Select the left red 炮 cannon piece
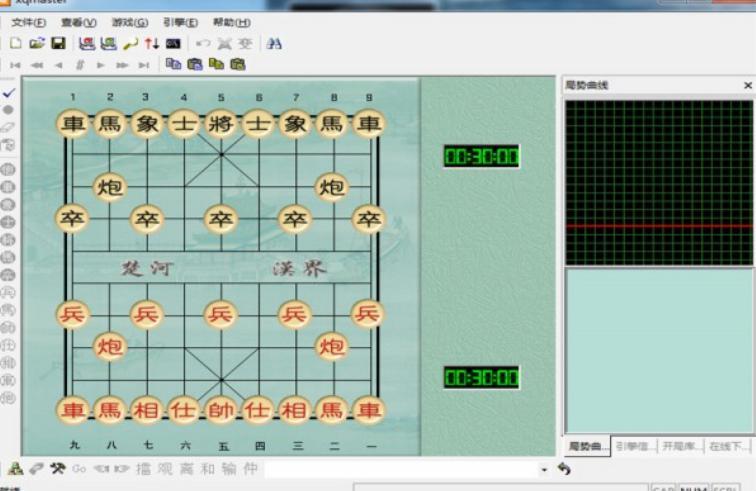This screenshot has width=756, height=491. (110, 346)
